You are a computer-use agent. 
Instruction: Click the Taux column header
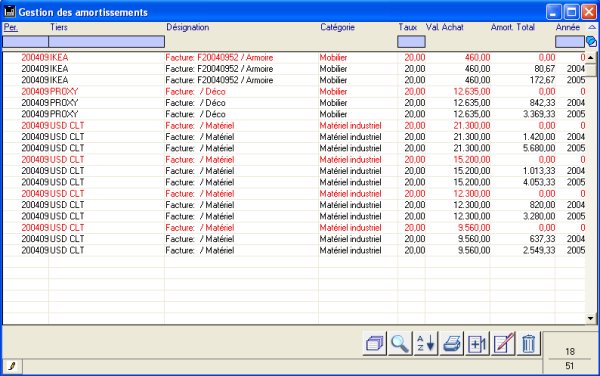pyautogui.click(x=408, y=27)
